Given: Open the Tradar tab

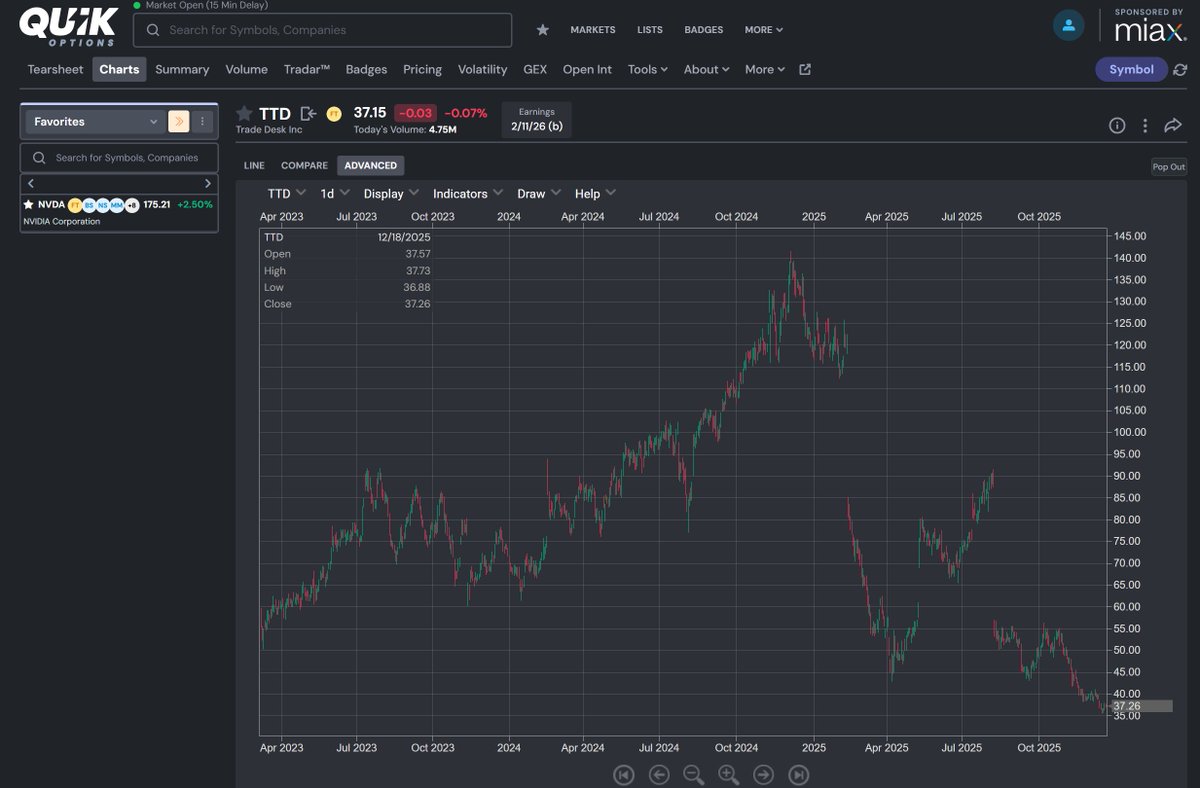Looking at the screenshot, I should tap(307, 69).
